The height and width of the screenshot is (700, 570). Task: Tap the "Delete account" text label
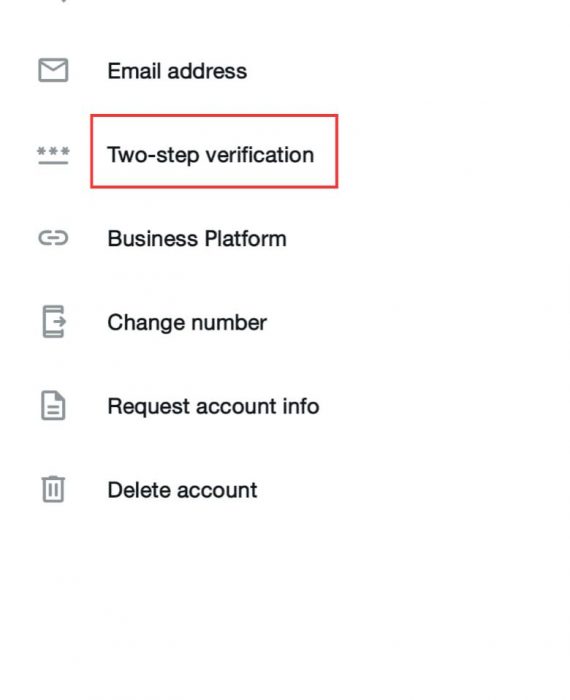coord(182,490)
